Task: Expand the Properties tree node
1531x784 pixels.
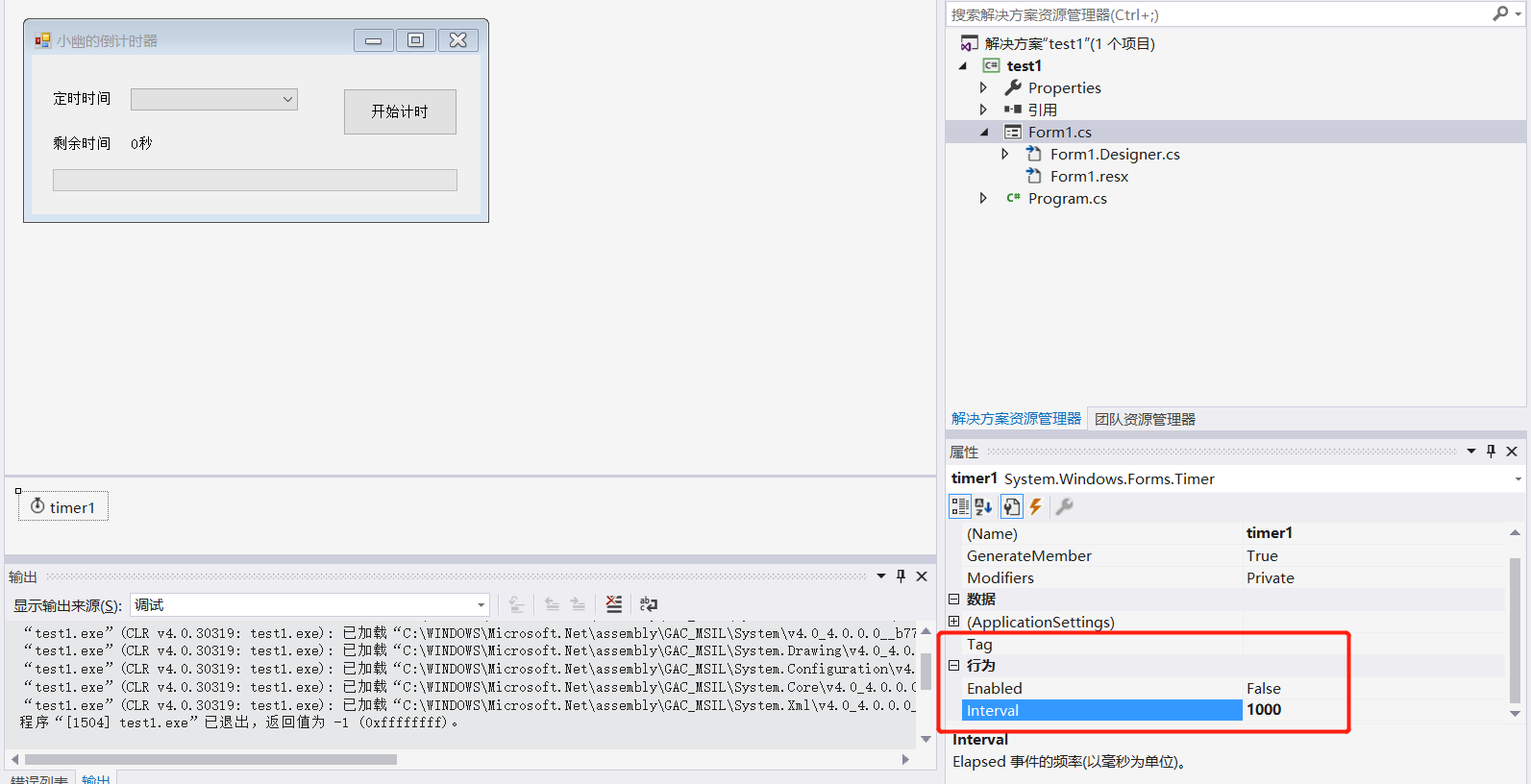Action: coord(983,87)
